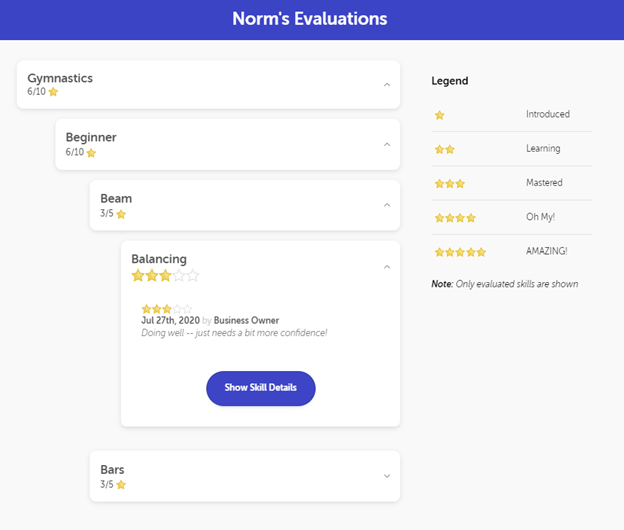624x530 pixels.
Task: Click the star icon beside Bars 3/5
Action: coord(121,485)
